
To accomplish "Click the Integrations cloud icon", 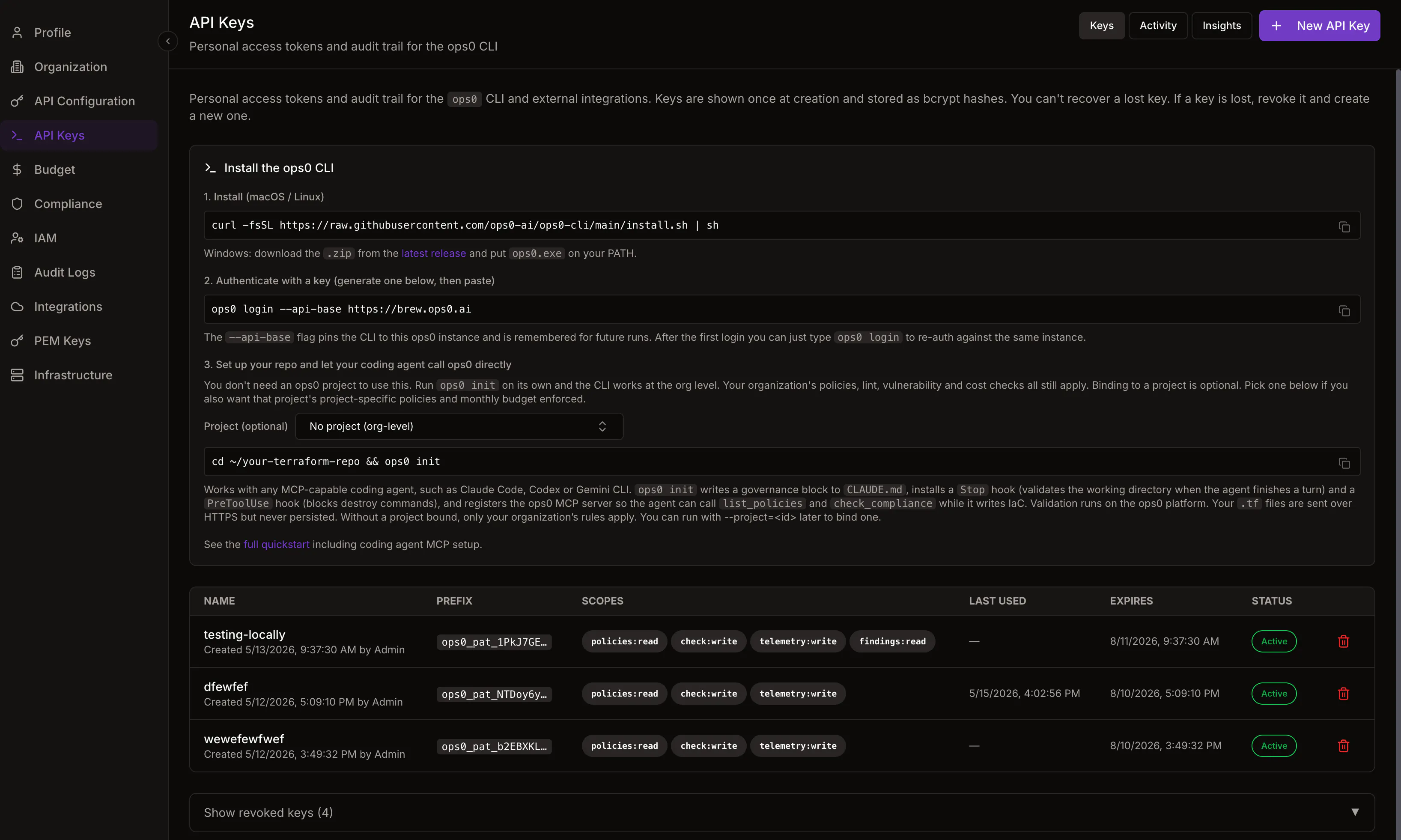I will pyautogui.click(x=17, y=307).
